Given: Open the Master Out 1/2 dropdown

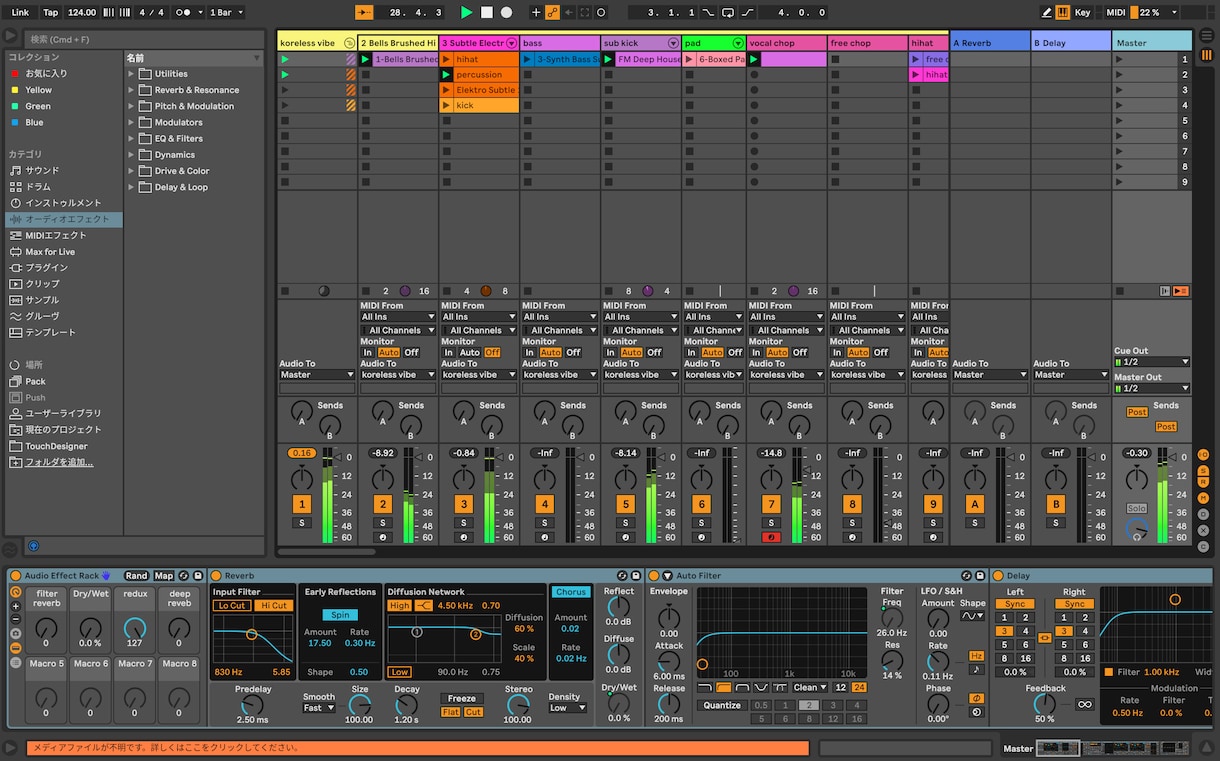Looking at the screenshot, I should 1152,388.
